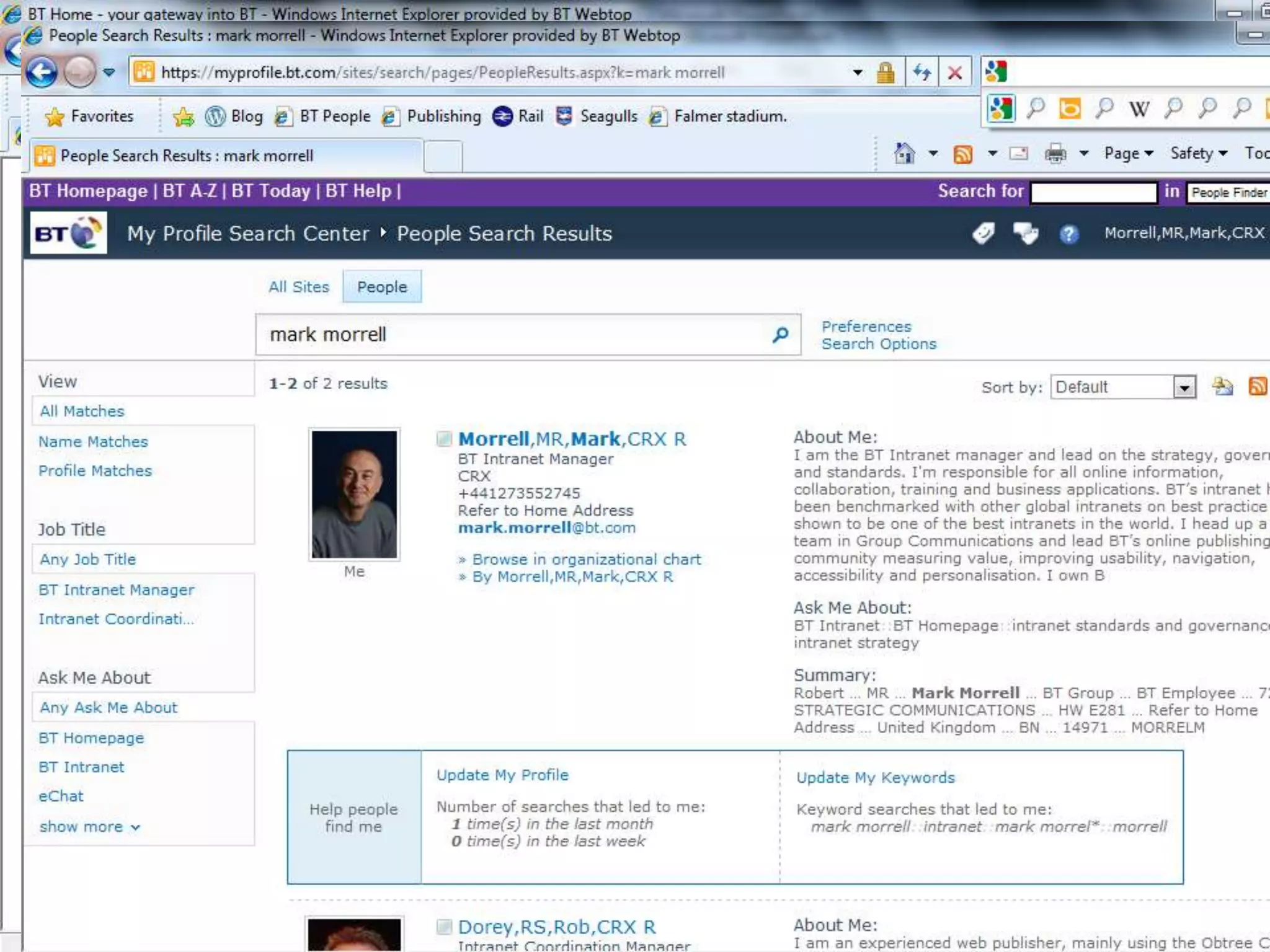Click the magnifier search button
The image size is (1270, 952).
pos(780,335)
